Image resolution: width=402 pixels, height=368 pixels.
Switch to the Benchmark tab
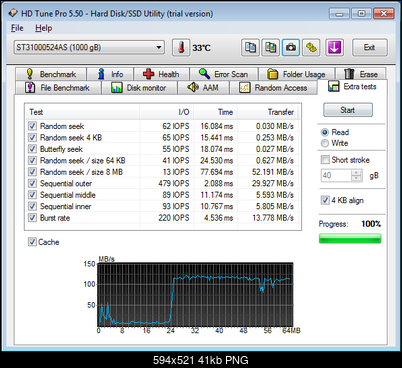(51, 74)
